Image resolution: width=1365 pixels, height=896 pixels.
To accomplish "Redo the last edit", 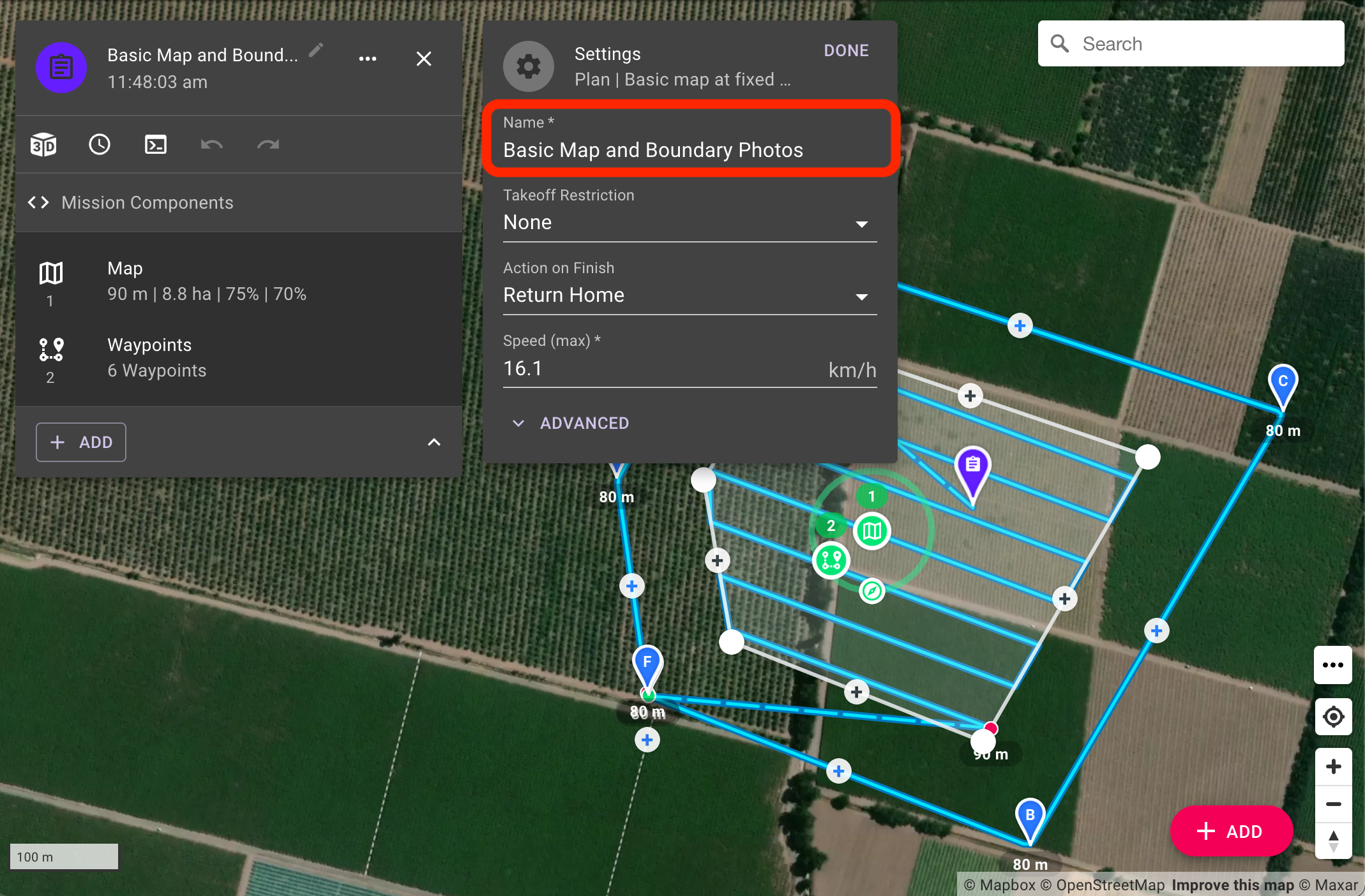I will [268, 145].
